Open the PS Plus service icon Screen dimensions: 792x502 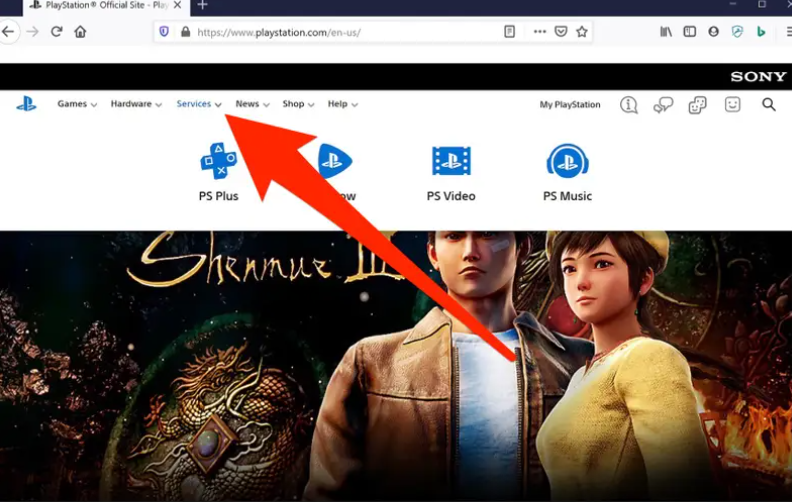[x=218, y=161]
